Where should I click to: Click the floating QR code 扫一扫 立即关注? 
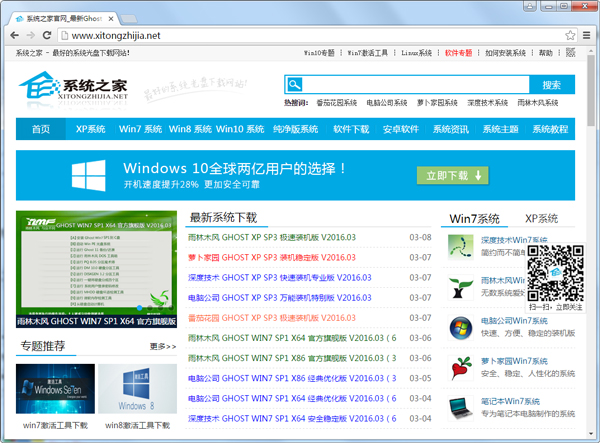[555, 277]
